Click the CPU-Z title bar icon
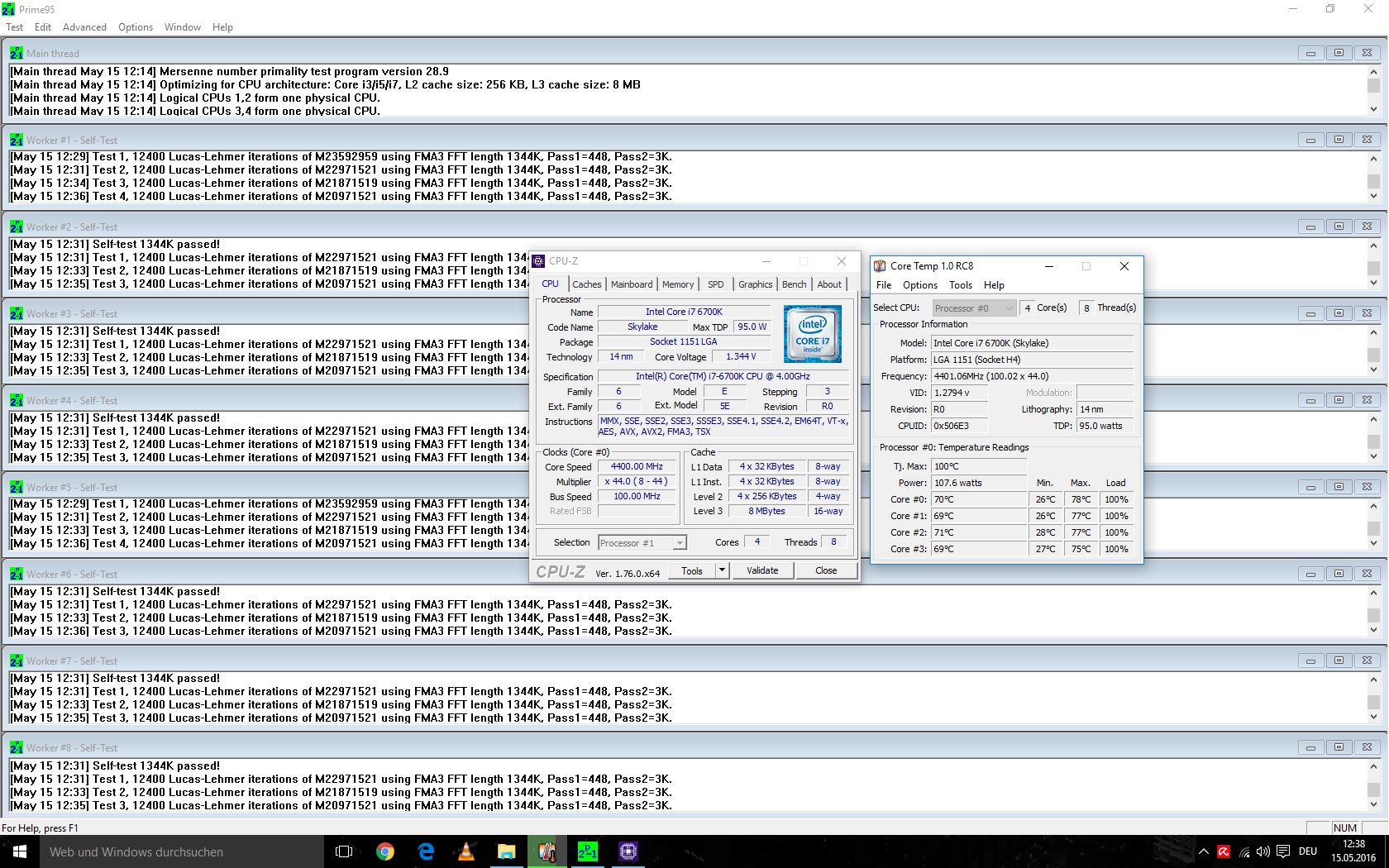Screen dimensions: 1389x868 (x=539, y=261)
